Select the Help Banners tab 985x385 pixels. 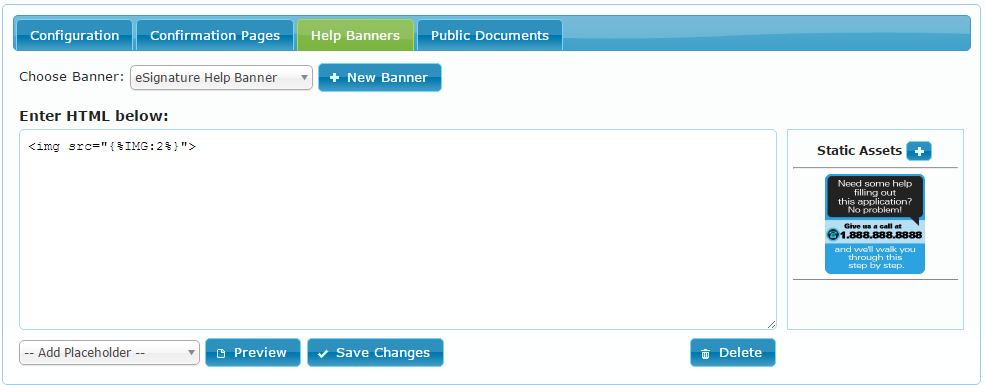[356, 35]
